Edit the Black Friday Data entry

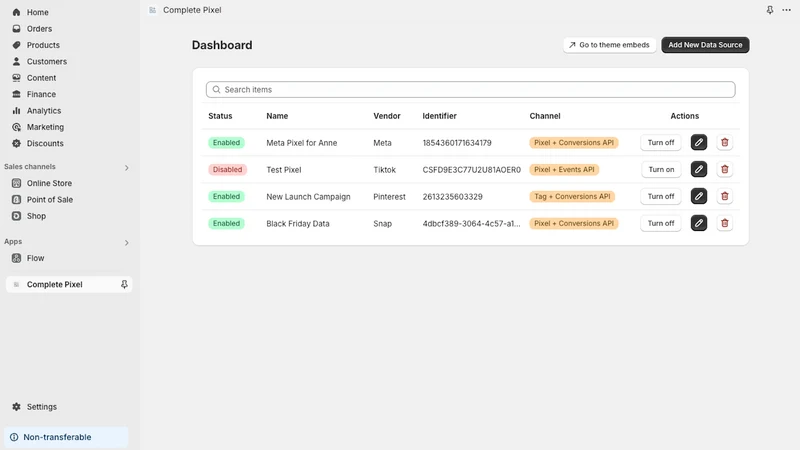698,223
